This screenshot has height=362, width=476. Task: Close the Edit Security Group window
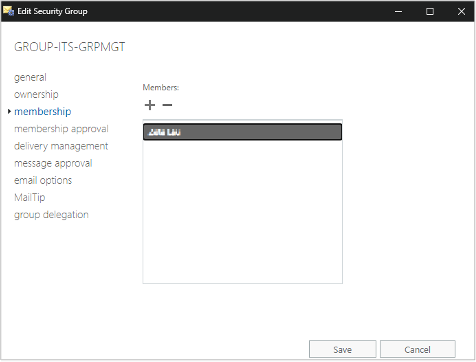point(461,11)
